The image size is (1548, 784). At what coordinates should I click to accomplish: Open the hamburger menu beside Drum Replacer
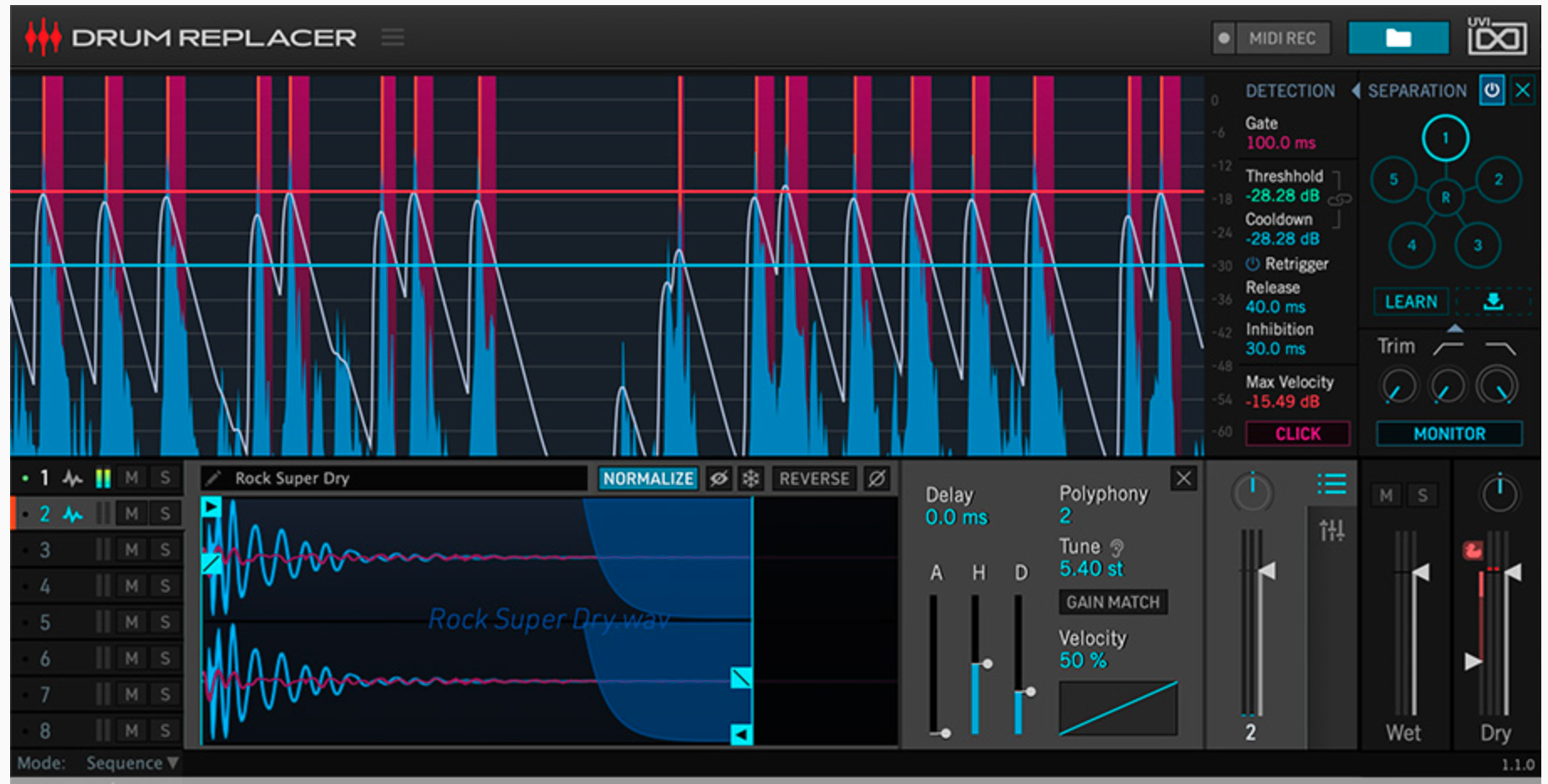(392, 37)
